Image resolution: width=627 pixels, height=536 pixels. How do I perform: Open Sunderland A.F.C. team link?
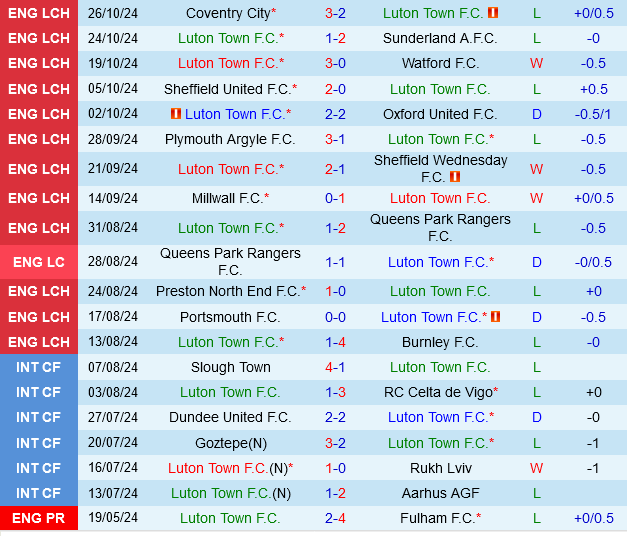[x=440, y=38]
